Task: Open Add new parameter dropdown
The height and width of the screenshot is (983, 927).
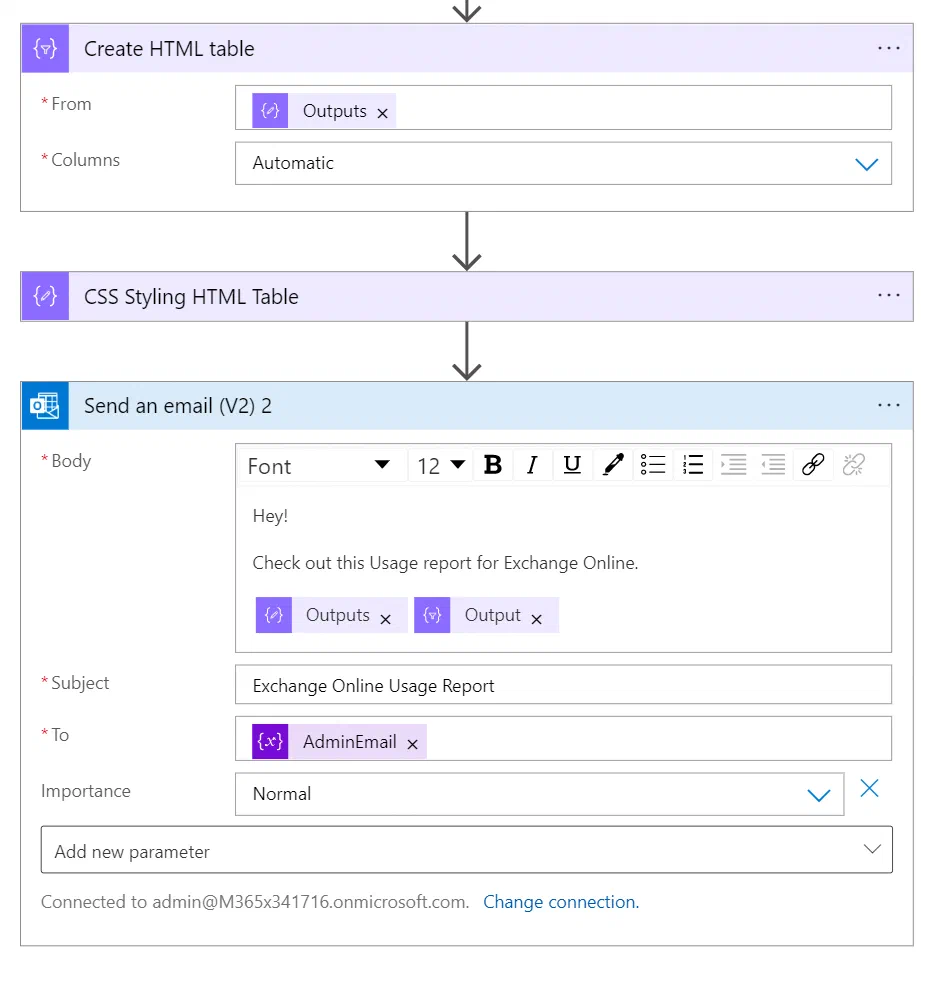Action: [x=466, y=851]
